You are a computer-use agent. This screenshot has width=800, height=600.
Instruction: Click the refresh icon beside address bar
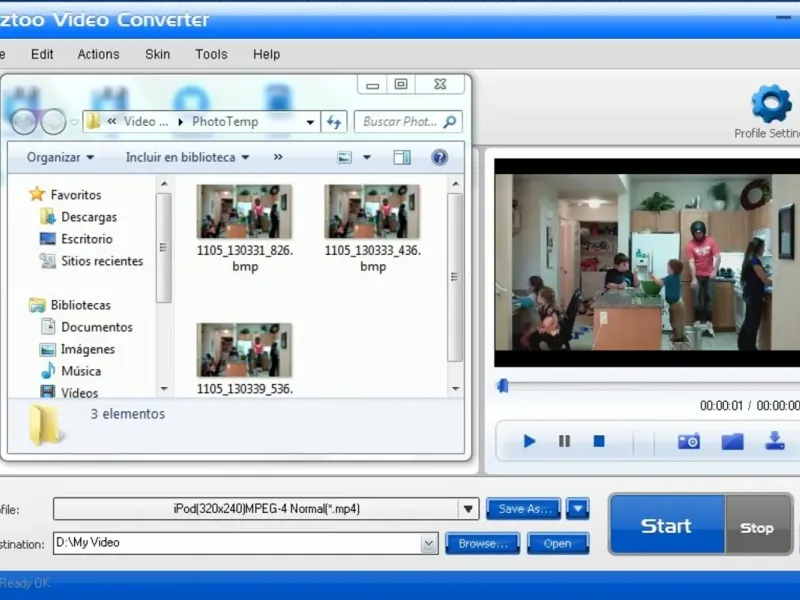click(334, 121)
